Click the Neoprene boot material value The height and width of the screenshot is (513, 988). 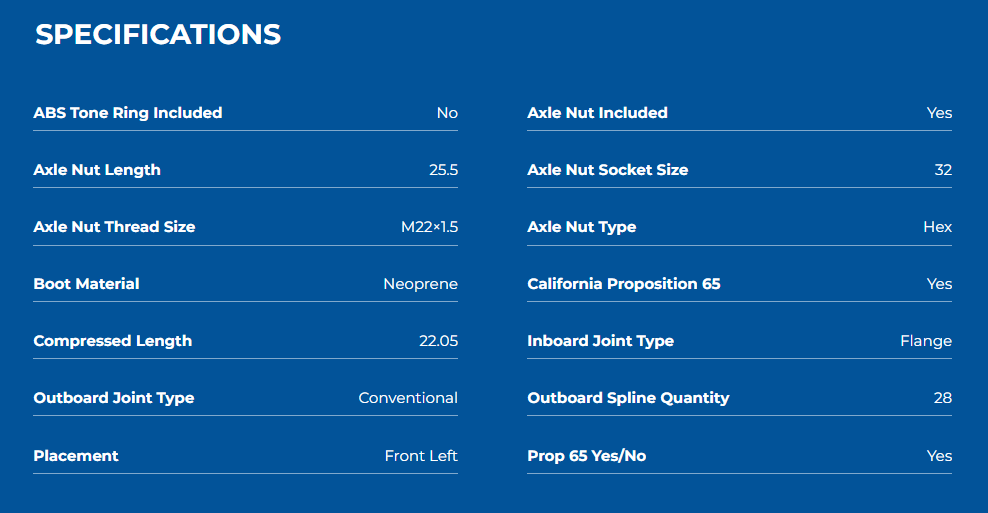pyautogui.click(x=420, y=284)
